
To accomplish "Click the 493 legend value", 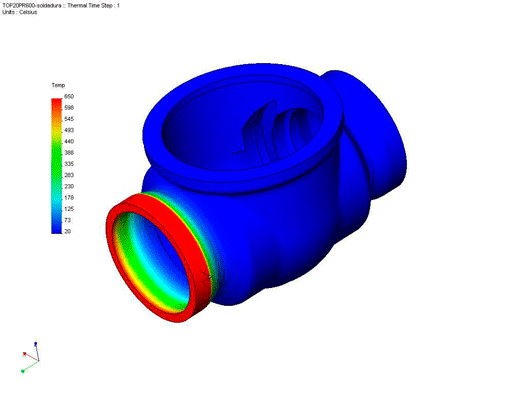I will (x=69, y=130).
